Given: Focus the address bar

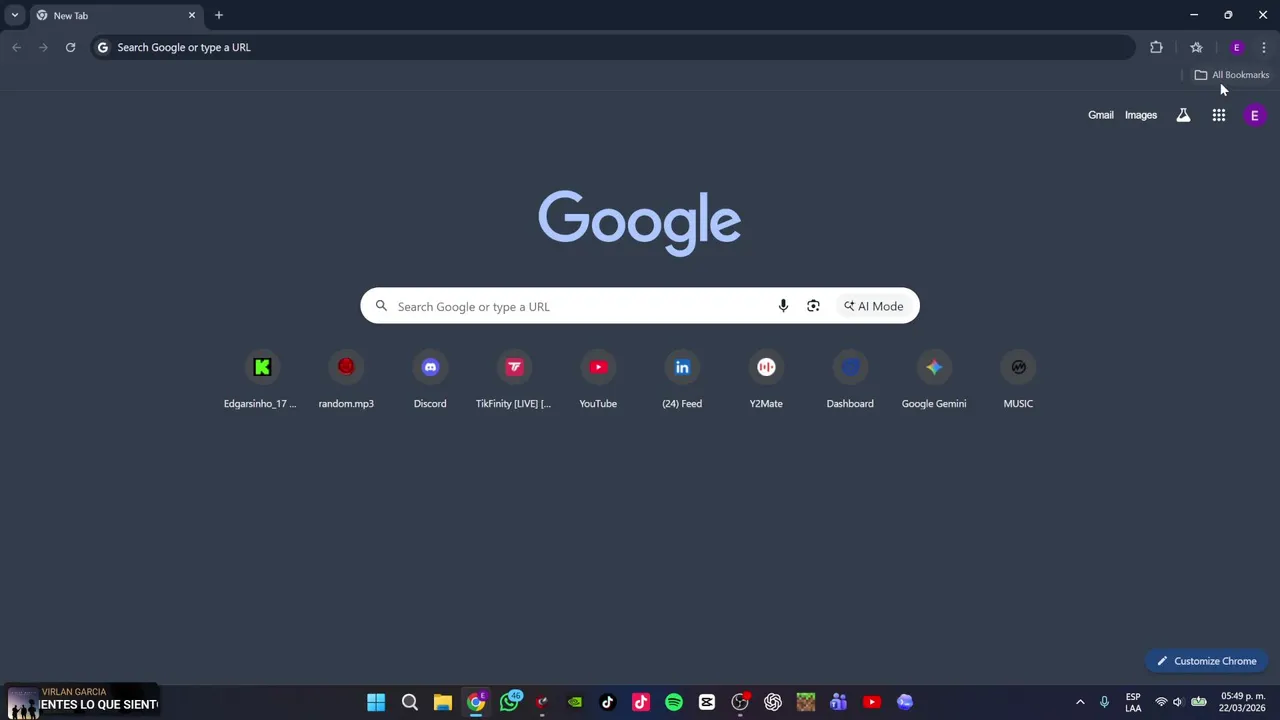Looking at the screenshot, I should point(613,47).
